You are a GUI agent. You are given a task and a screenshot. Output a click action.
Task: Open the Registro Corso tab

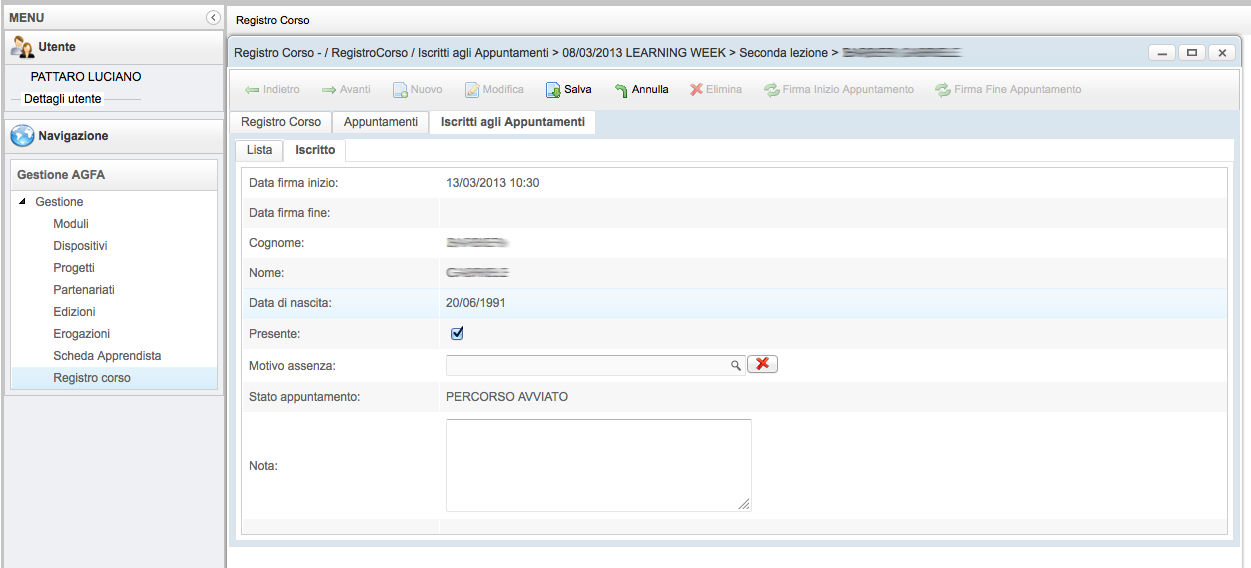tap(281, 122)
